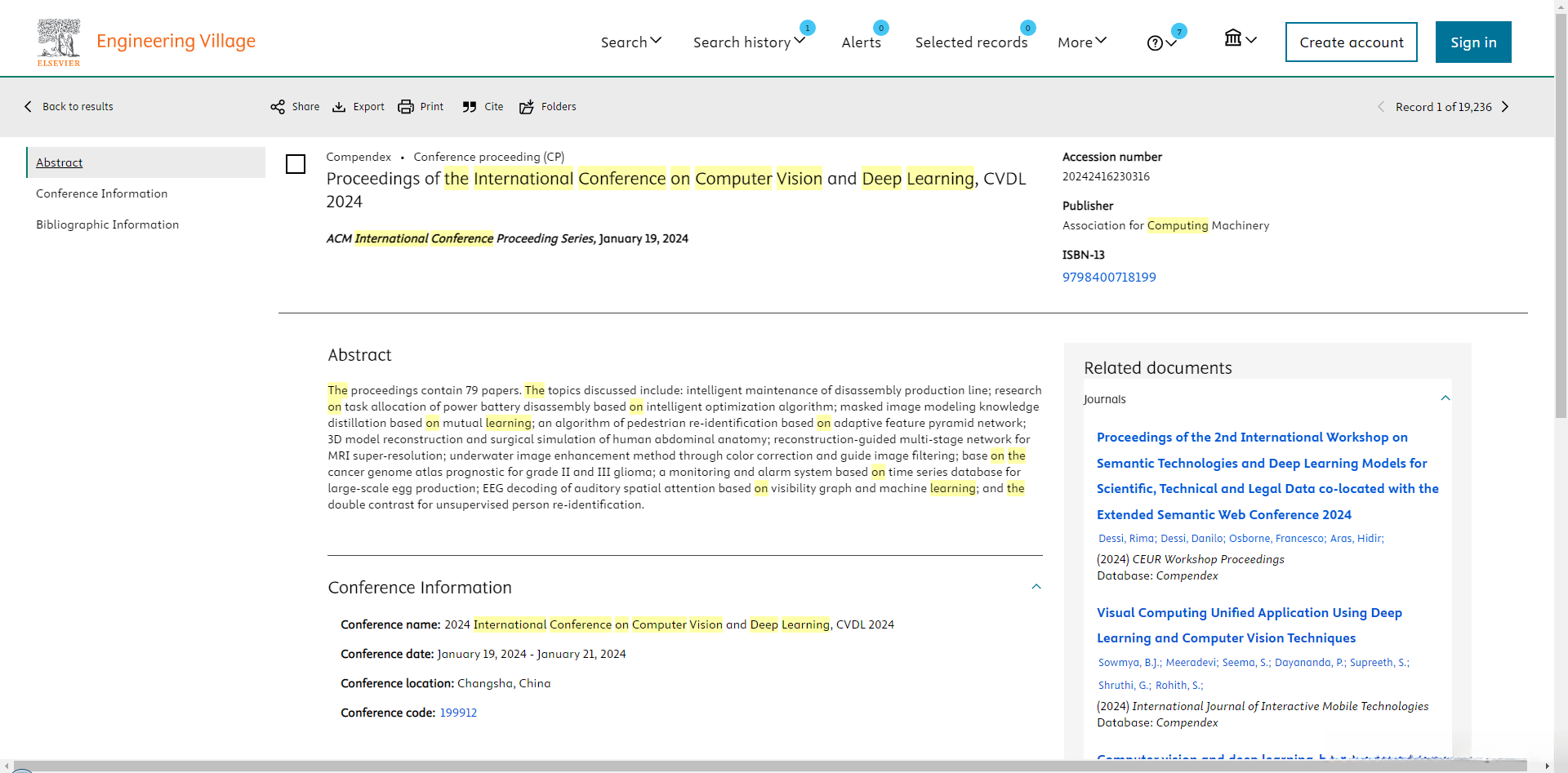Open the More dropdown menu
Screen dimensions: 1568x773
click(x=1082, y=42)
